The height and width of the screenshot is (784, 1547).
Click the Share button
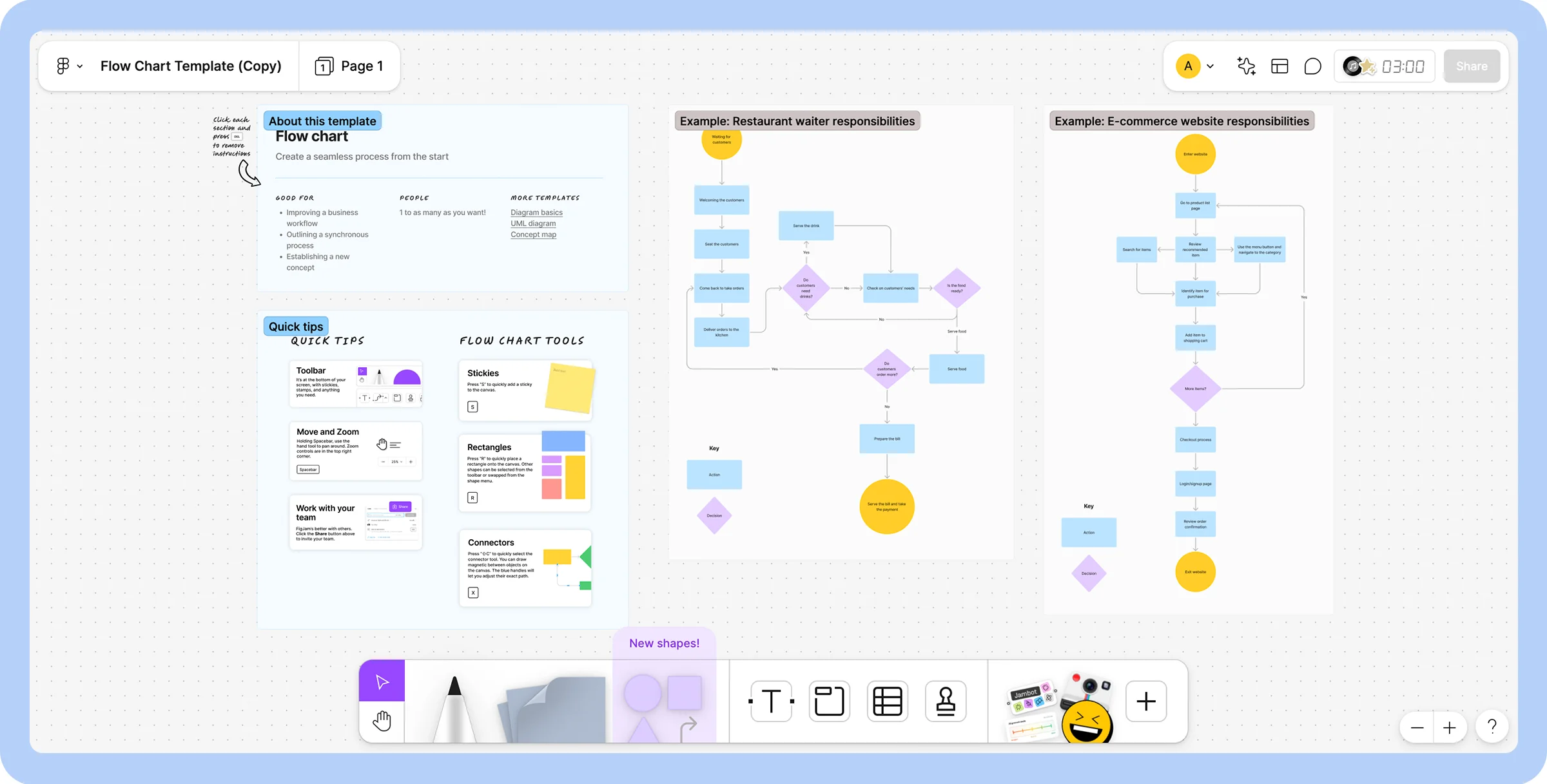point(1472,66)
